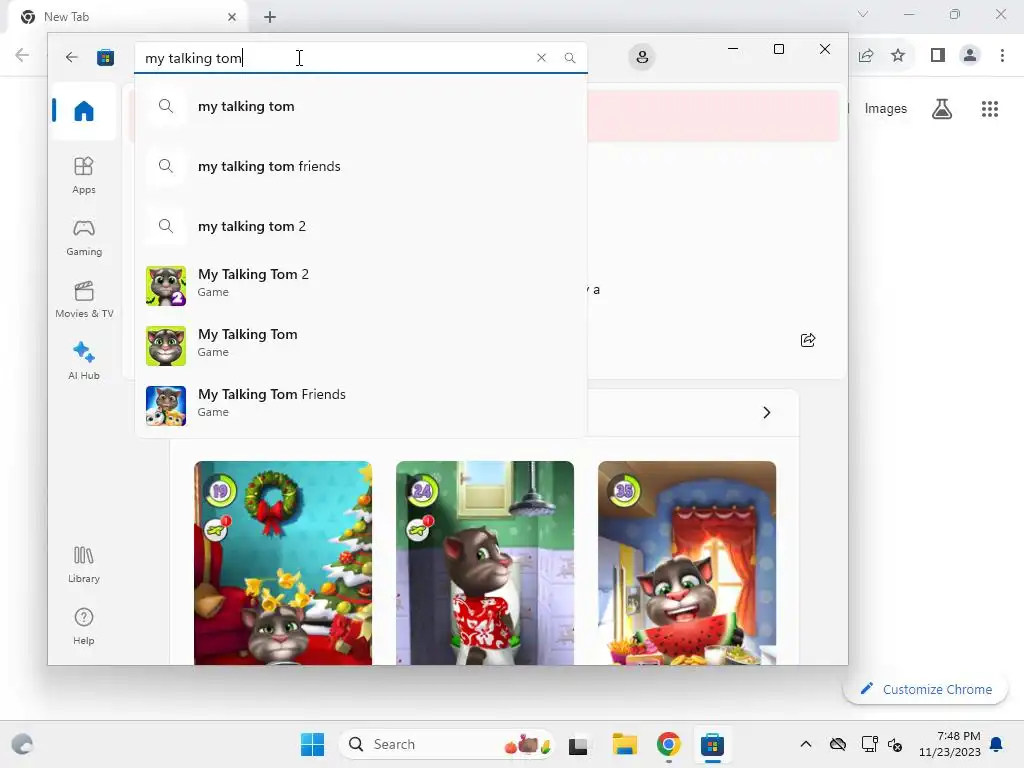1024x768 pixels.
Task: Select suggestion 'my talking tom'
Action: 360,106
